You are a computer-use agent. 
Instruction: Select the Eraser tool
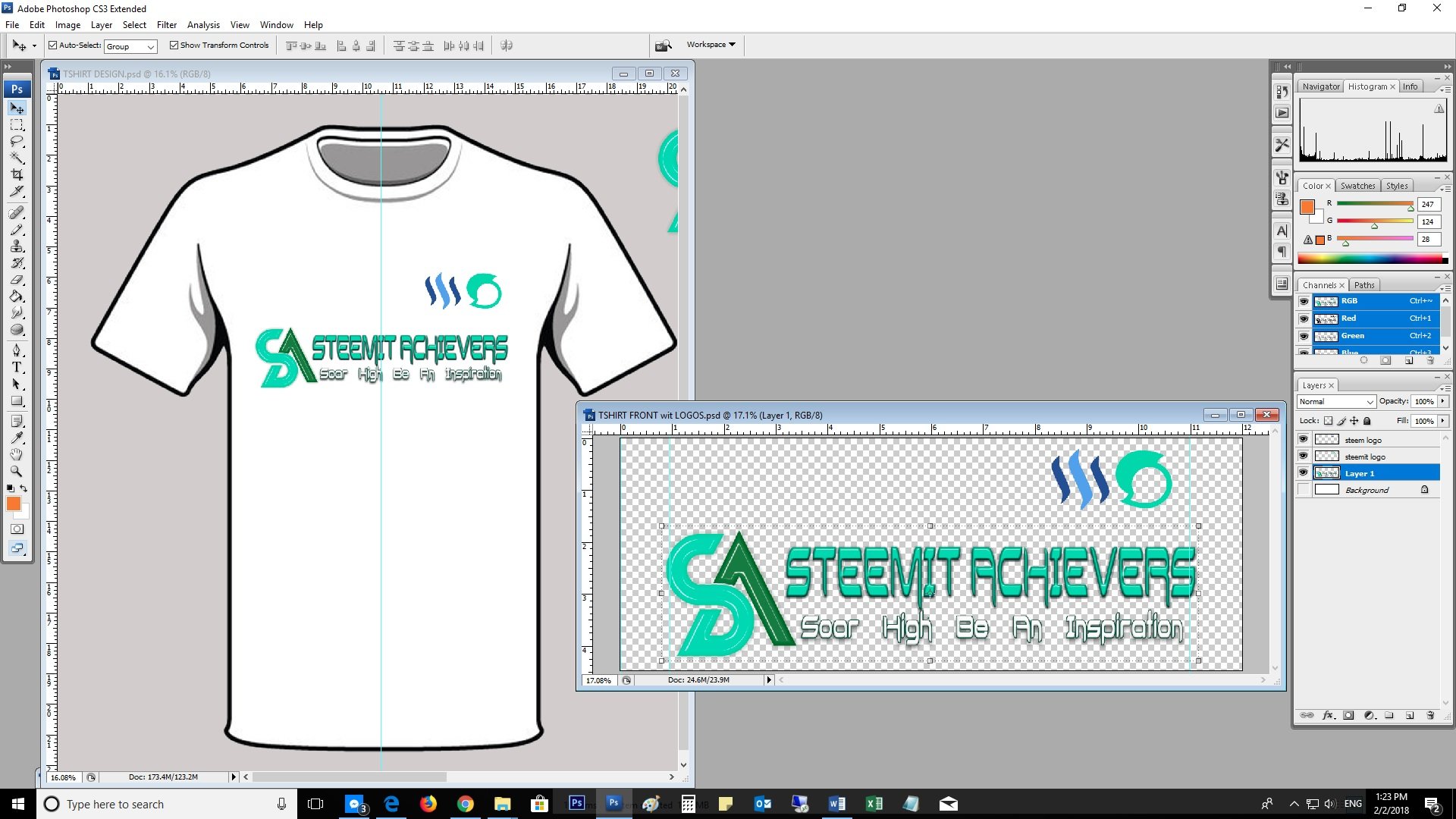click(x=17, y=280)
